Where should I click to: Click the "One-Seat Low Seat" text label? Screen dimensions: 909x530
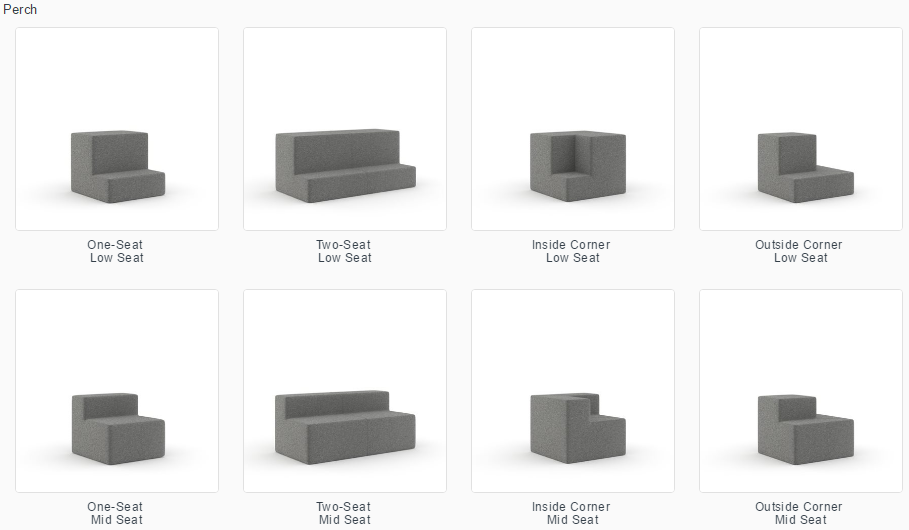[116, 251]
